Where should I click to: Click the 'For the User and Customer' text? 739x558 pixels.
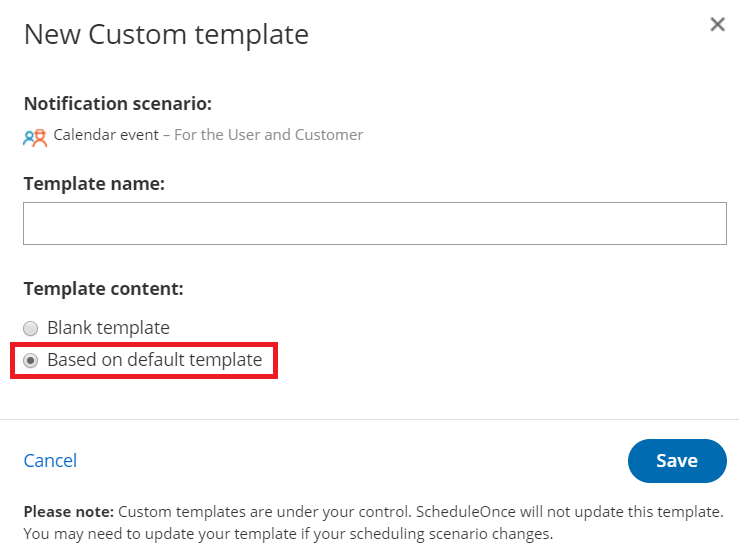[x=268, y=135]
